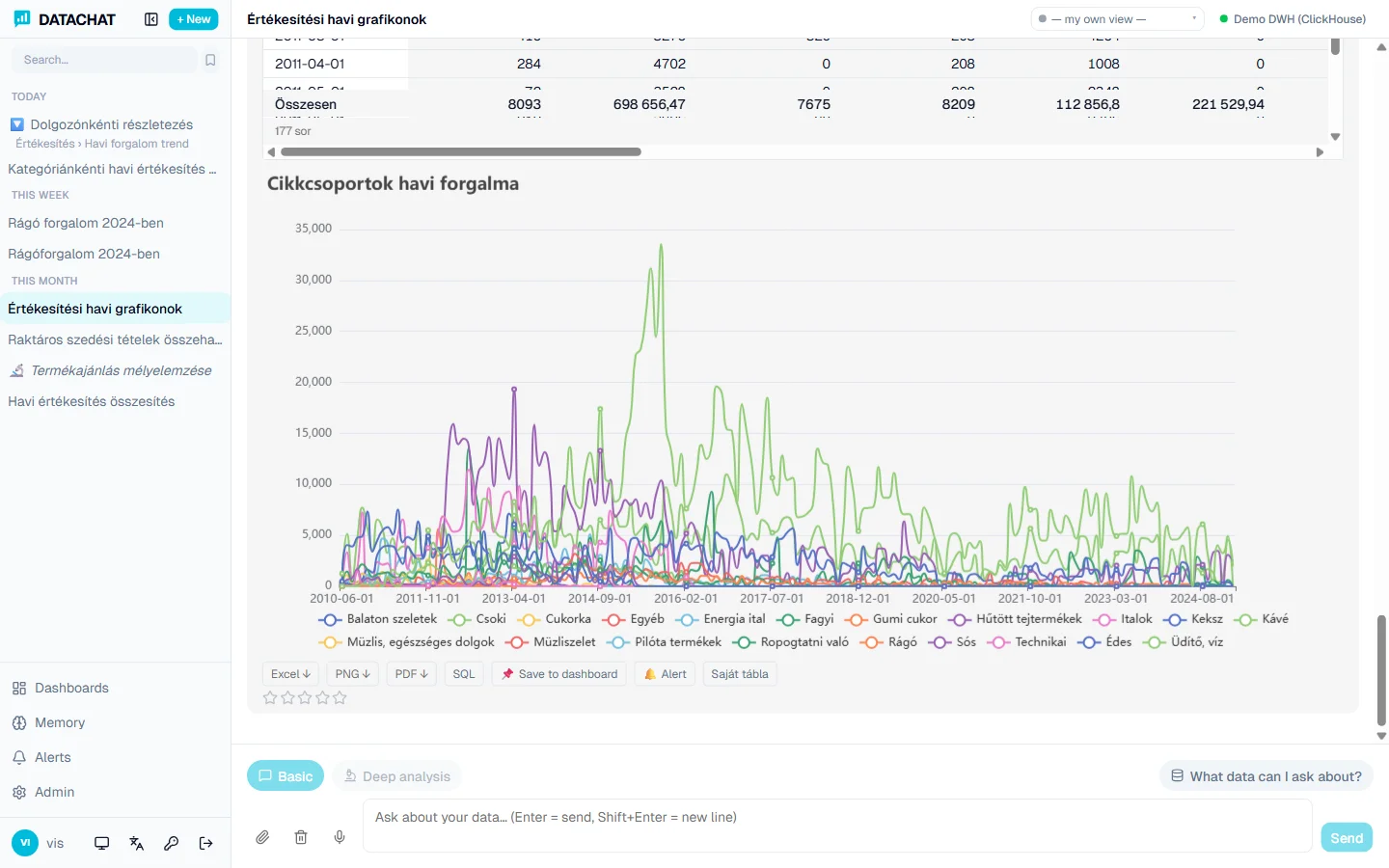Click the table horizontal scrollbar thumb
Image resolution: width=1389 pixels, height=868 pixels.
[x=461, y=151]
